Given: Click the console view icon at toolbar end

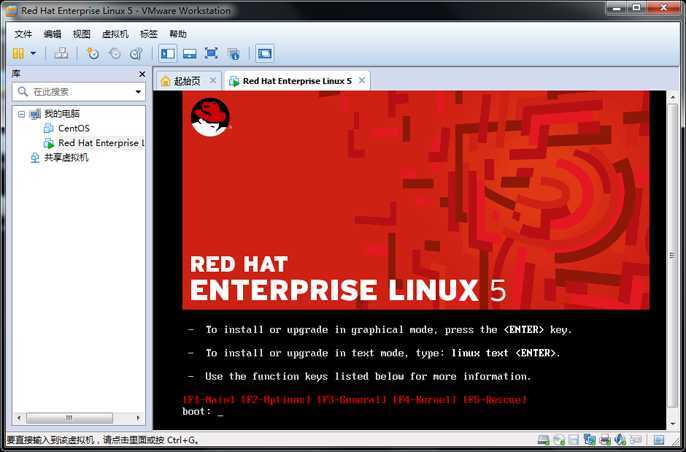Looking at the screenshot, I should pyautogui.click(x=264, y=53).
